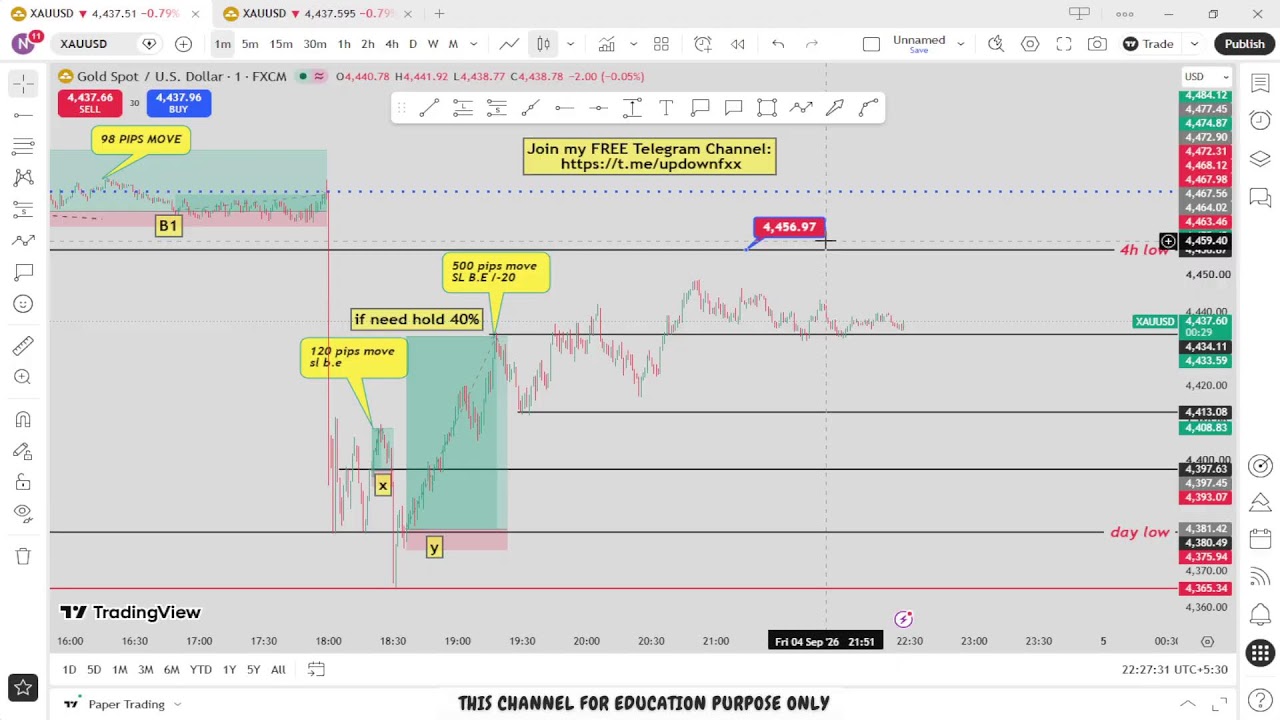Open the XAUUSD symbol search field
This screenshot has height=720, width=1280.
click(x=98, y=44)
